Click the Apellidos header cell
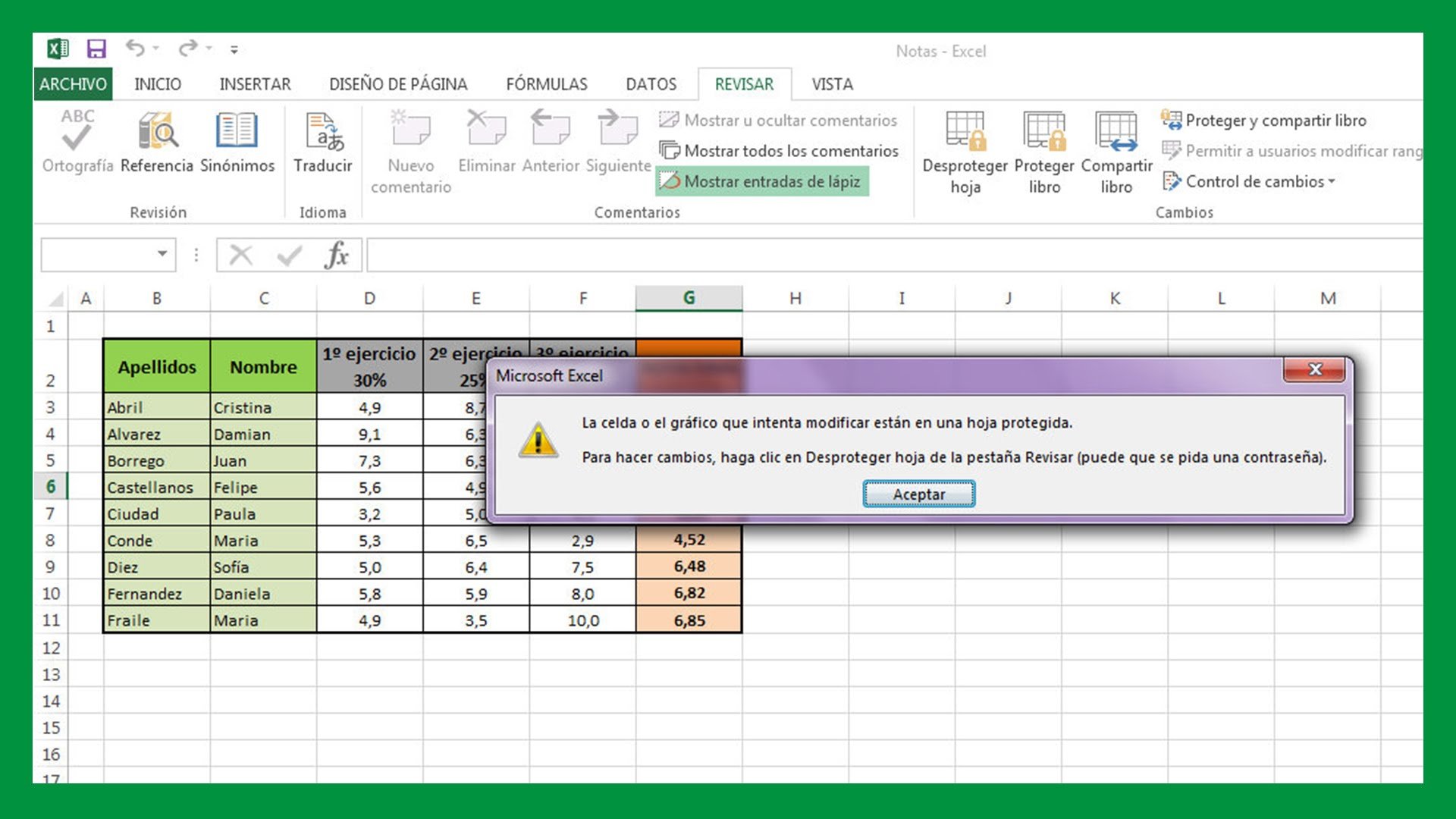This screenshot has width=1456, height=819. (x=157, y=366)
